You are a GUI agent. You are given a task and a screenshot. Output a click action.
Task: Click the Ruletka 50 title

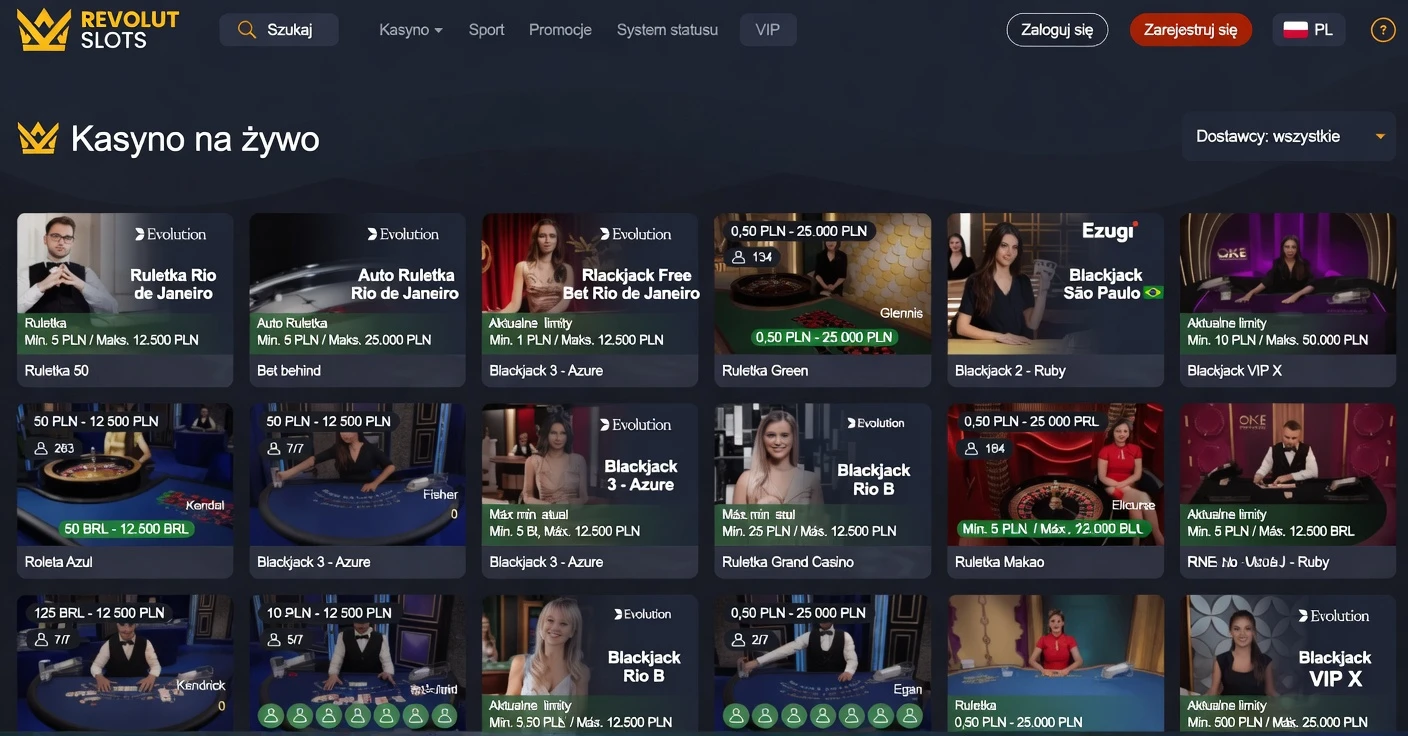click(57, 371)
